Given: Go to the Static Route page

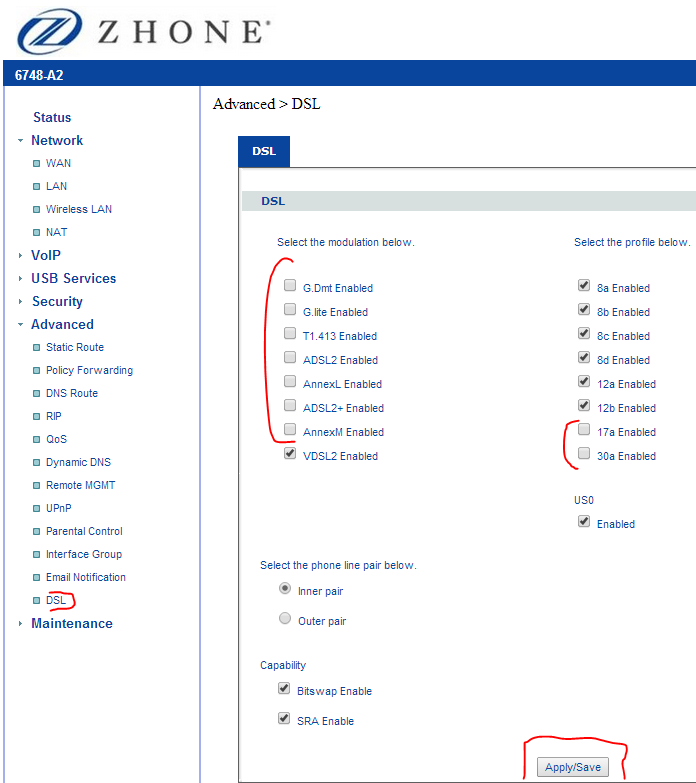Looking at the screenshot, I should [x=74, y=347].
